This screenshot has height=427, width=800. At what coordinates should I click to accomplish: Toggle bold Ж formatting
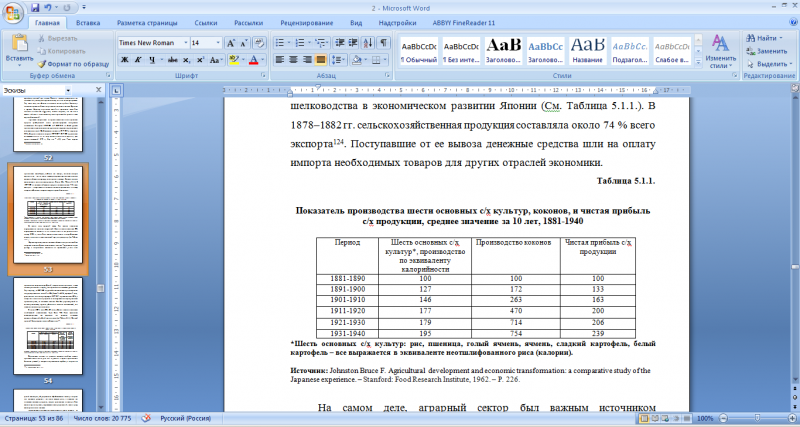click(x=124, y=60)
